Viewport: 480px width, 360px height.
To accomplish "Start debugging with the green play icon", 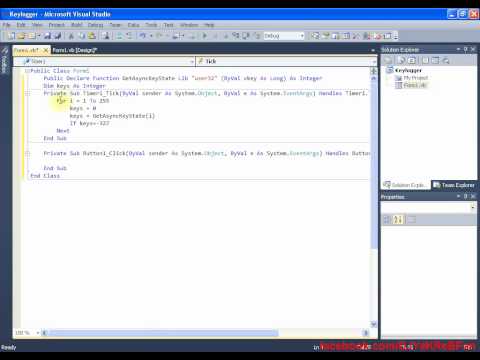I will [205, 36].
